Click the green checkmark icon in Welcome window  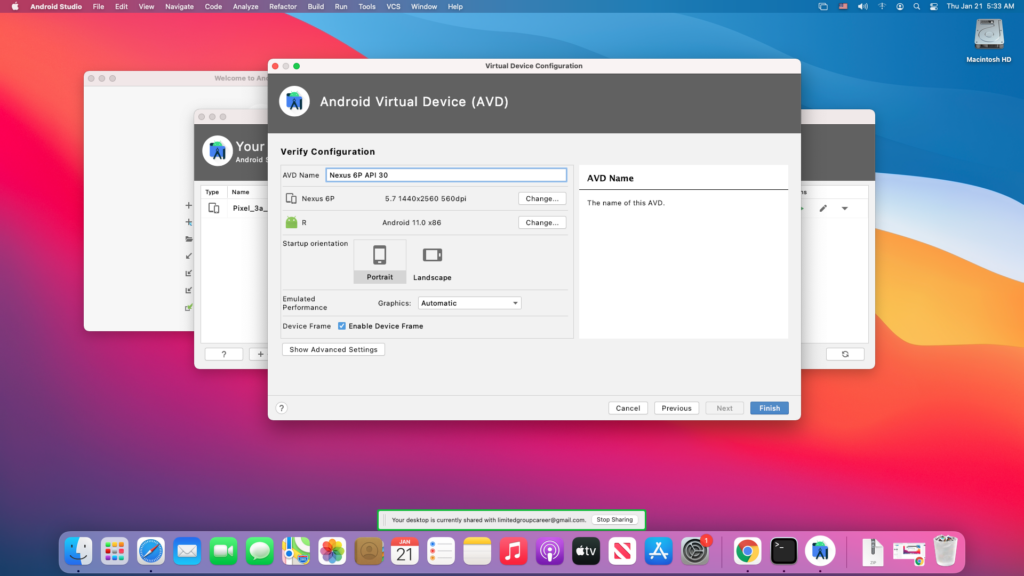(189, 307)
